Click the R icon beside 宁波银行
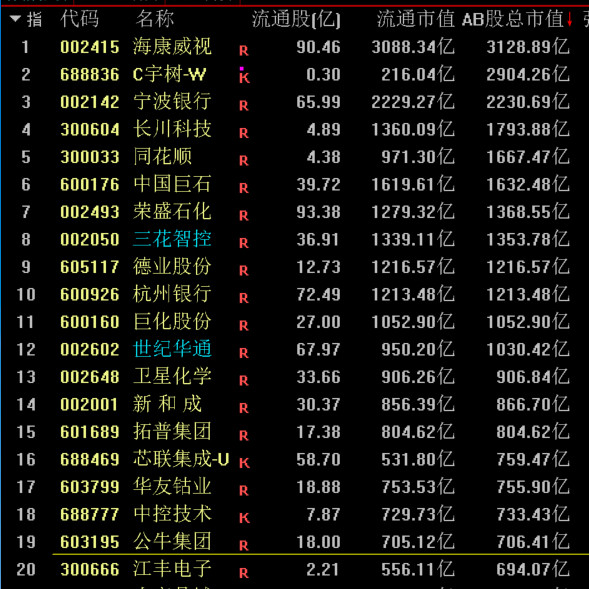589x589 pixels. point(244,106)
